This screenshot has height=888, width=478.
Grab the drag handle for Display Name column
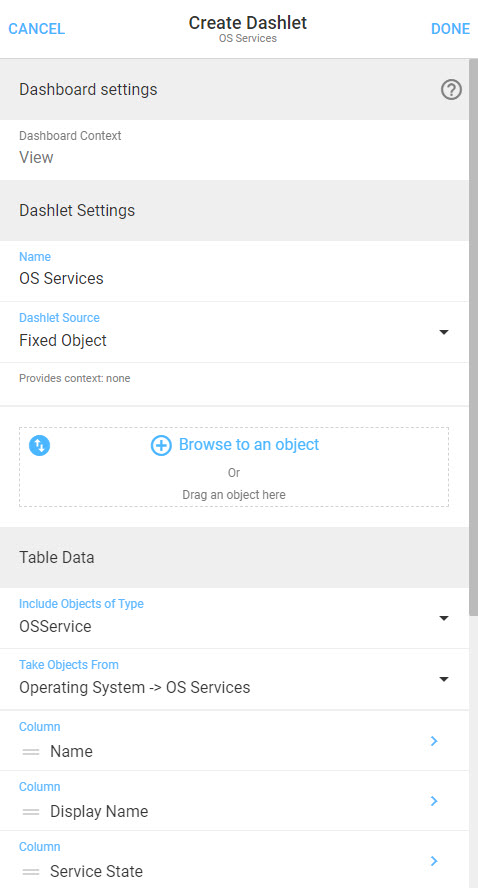31,812
